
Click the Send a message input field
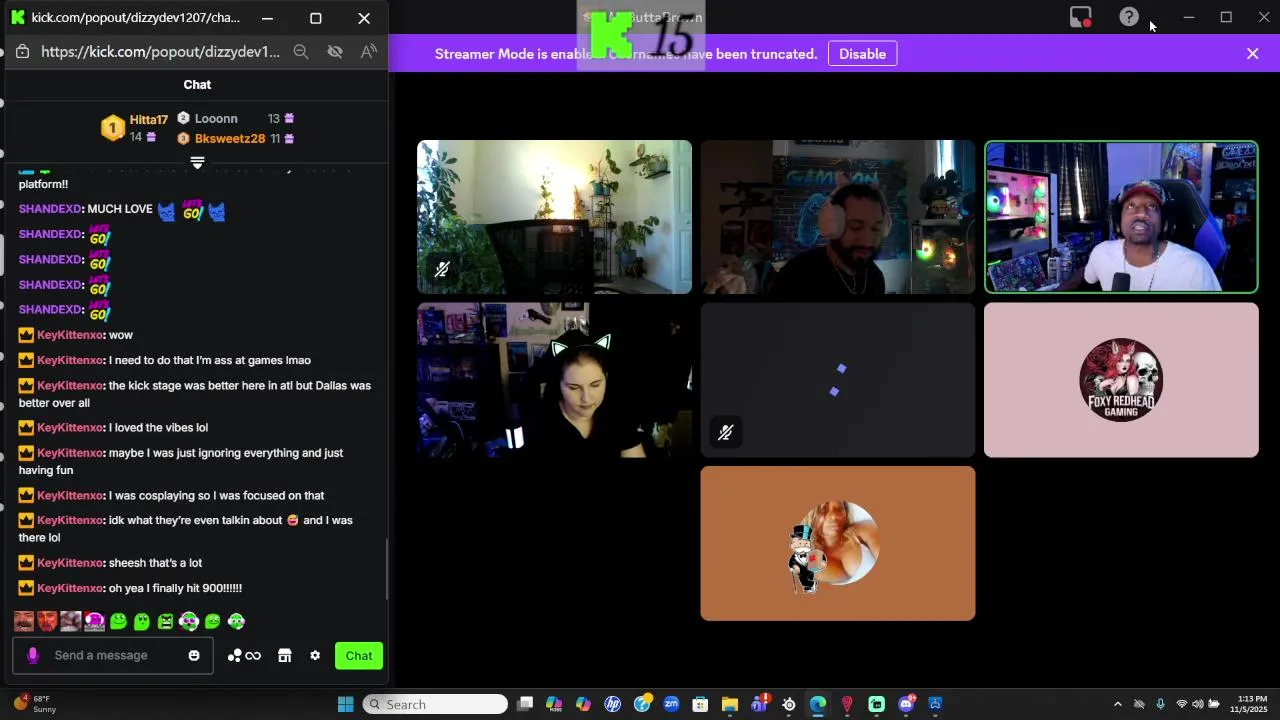click(x=112, y=656)
